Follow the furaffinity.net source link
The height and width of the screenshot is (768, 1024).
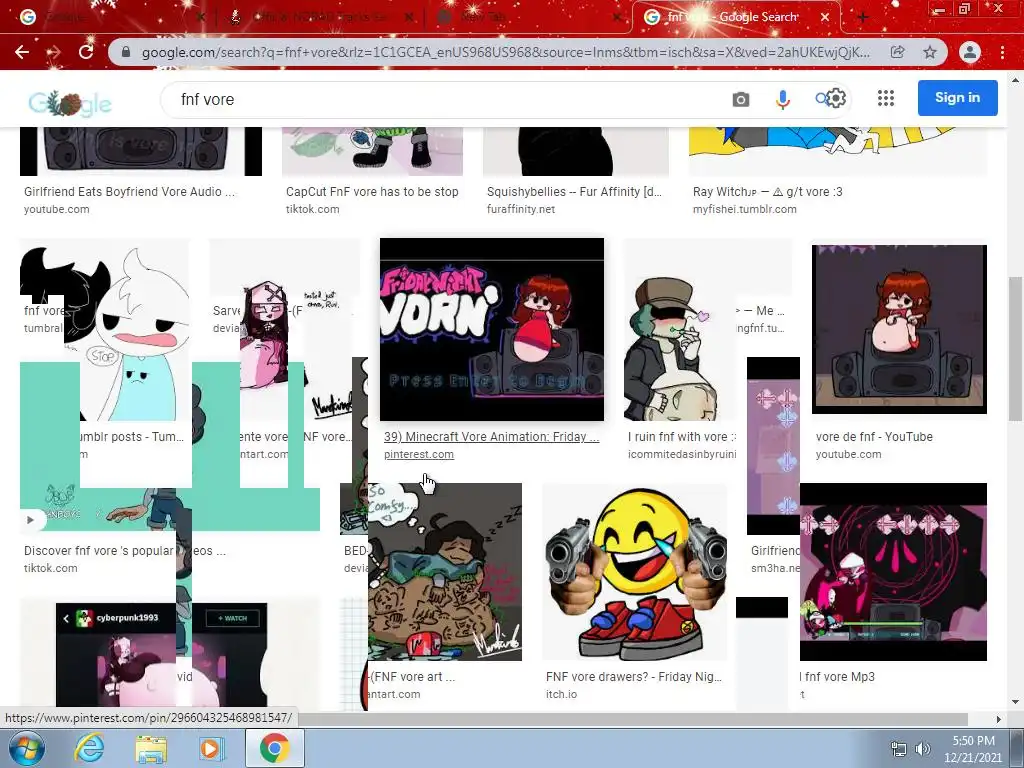click(x=520, y=209)
